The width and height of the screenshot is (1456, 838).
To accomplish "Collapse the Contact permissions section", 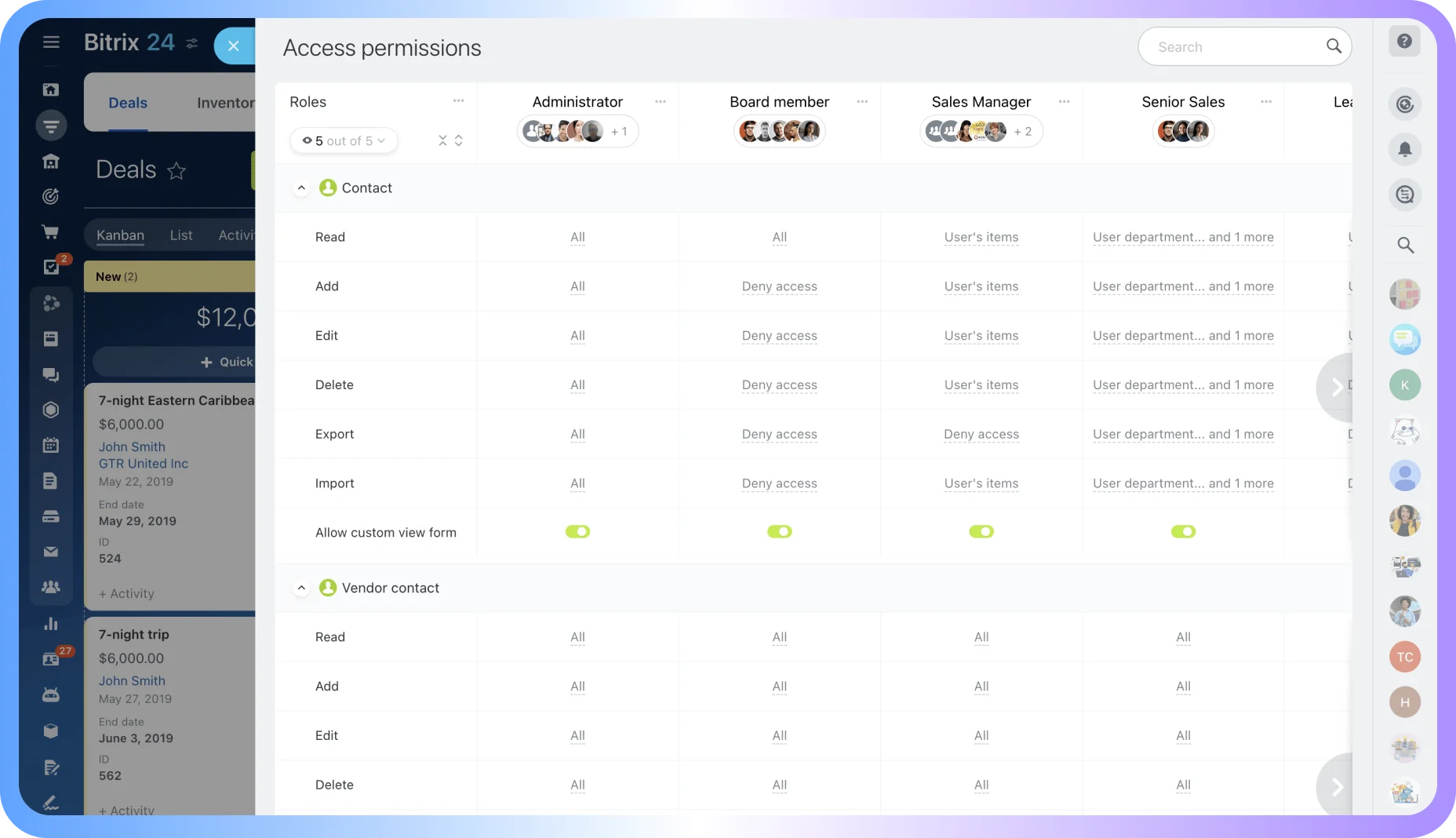I will [301, 188].
